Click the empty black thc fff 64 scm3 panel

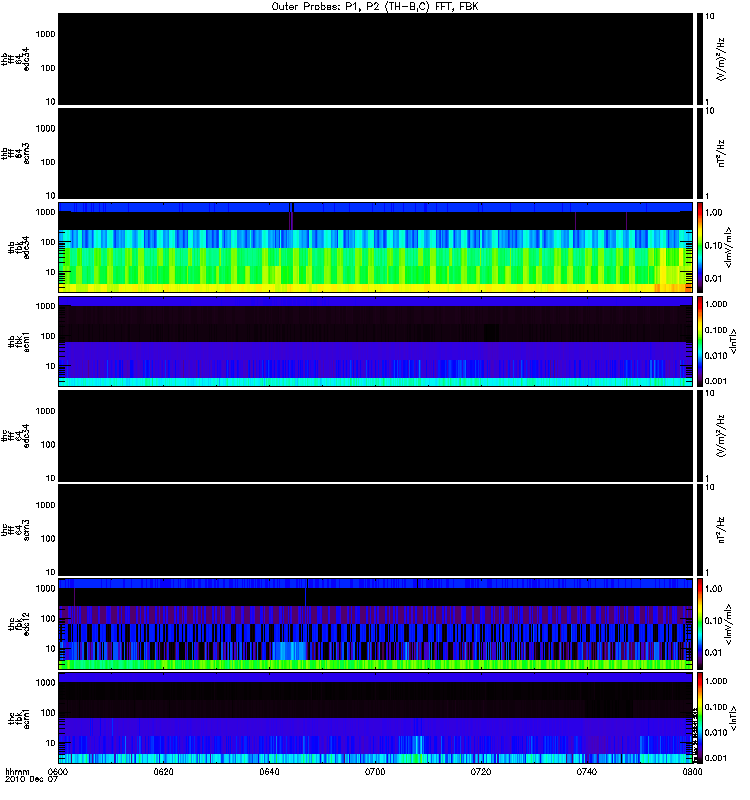[x=375, y=530]
